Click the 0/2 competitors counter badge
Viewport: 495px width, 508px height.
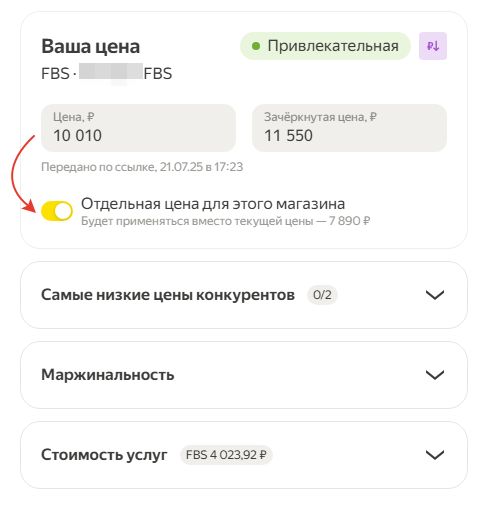[x=322, y=295]
